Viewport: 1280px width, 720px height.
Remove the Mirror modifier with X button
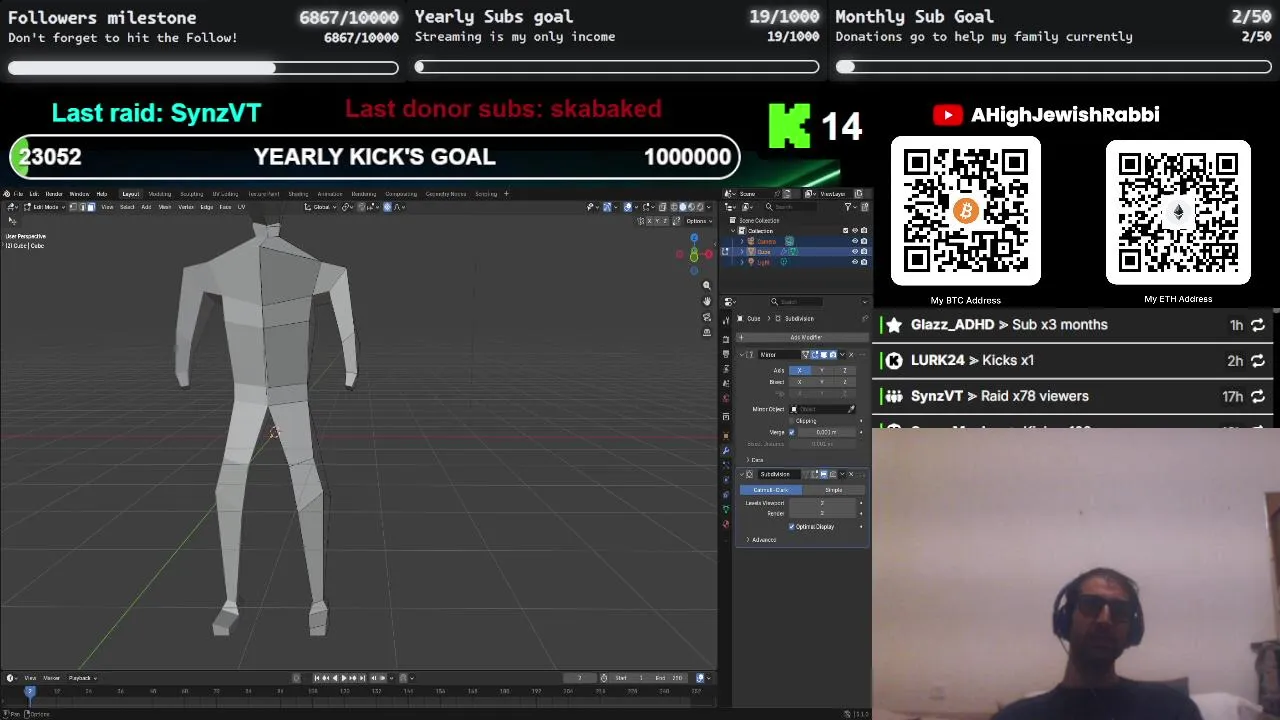coord(851,355)
